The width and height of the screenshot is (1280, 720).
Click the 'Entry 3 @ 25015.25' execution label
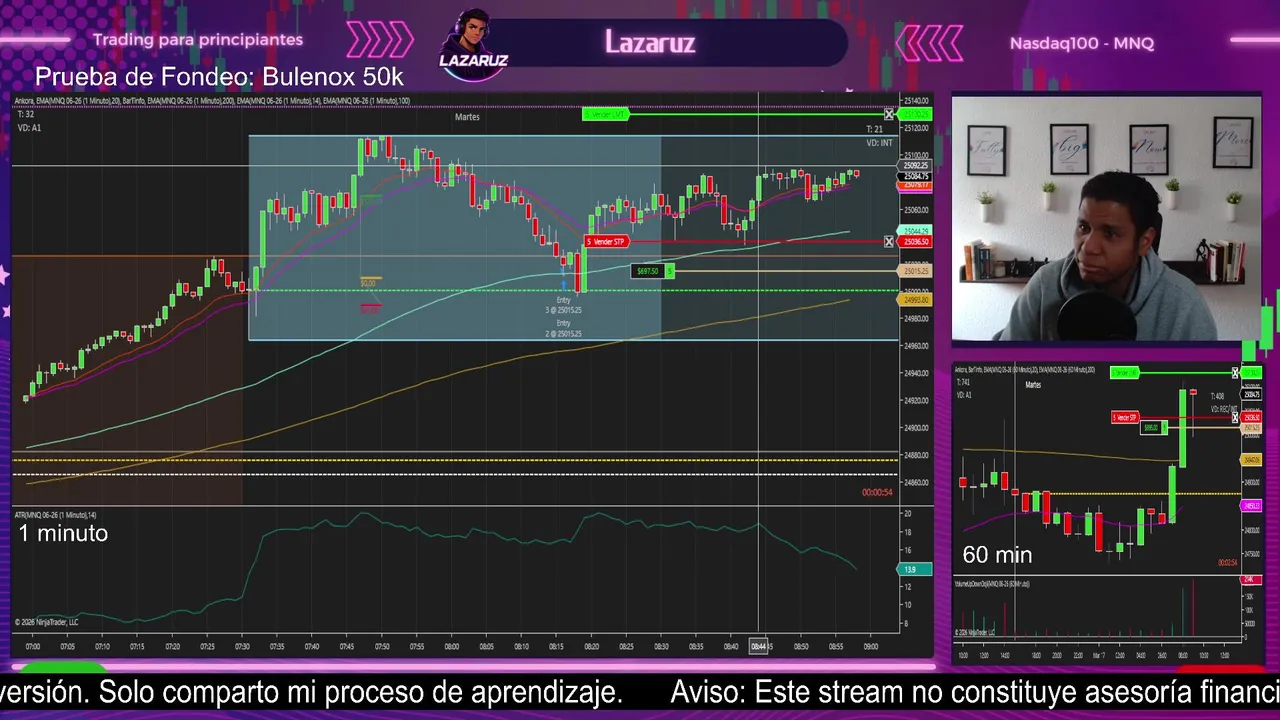click(564, 305)
